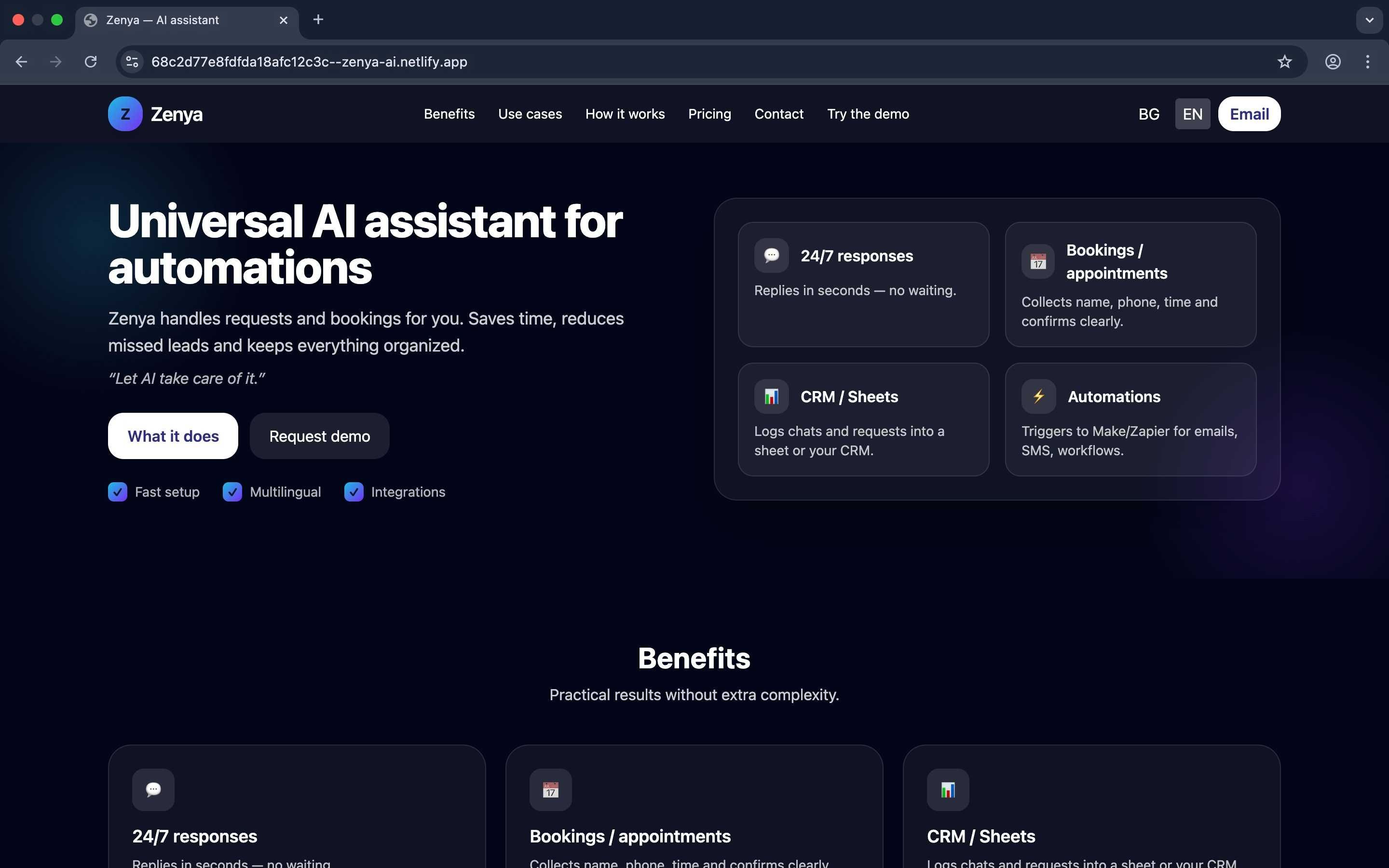Click the Zenya brand name link
This screenshot has width=1389, height=868.
[176, 114]
